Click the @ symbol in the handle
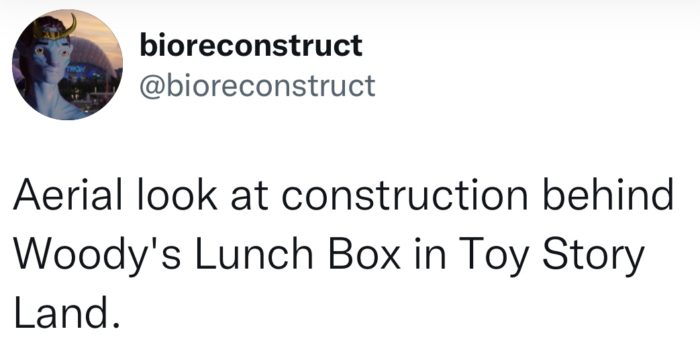The height and width of the screenshot is (362, 700). tap(153, 87)
